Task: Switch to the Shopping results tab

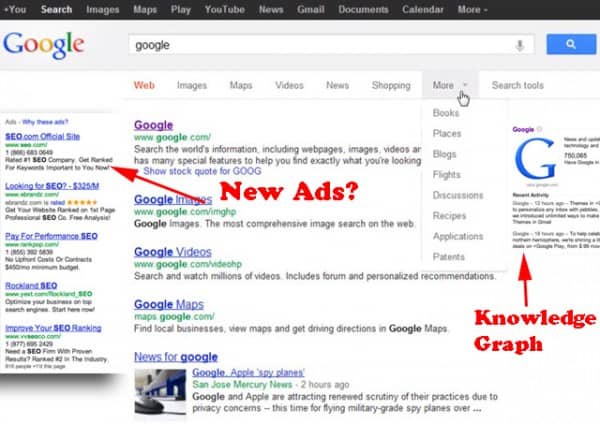Action: click(391, 85)
